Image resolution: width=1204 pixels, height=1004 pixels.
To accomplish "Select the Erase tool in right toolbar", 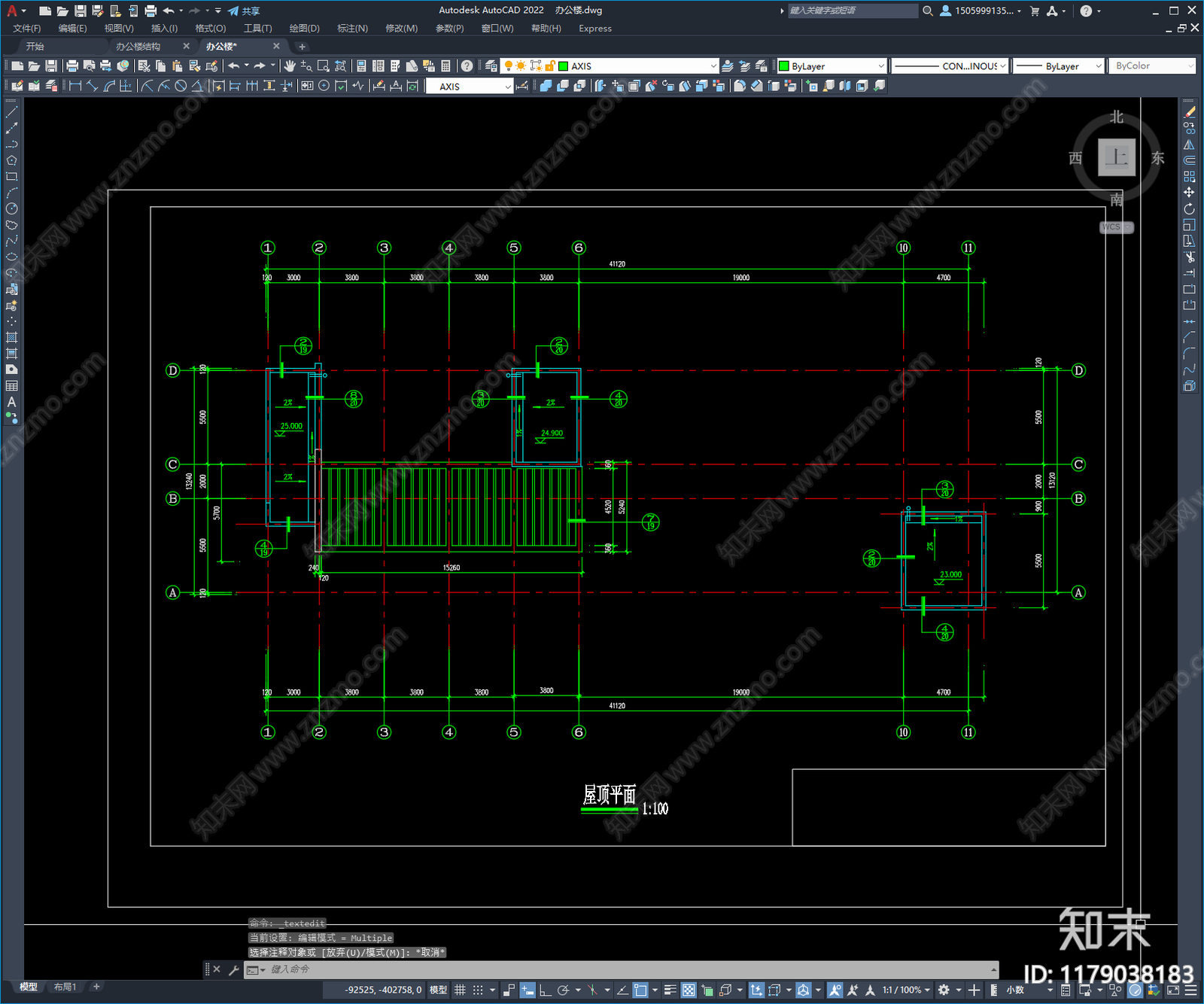I will [x=1189, y=112].
